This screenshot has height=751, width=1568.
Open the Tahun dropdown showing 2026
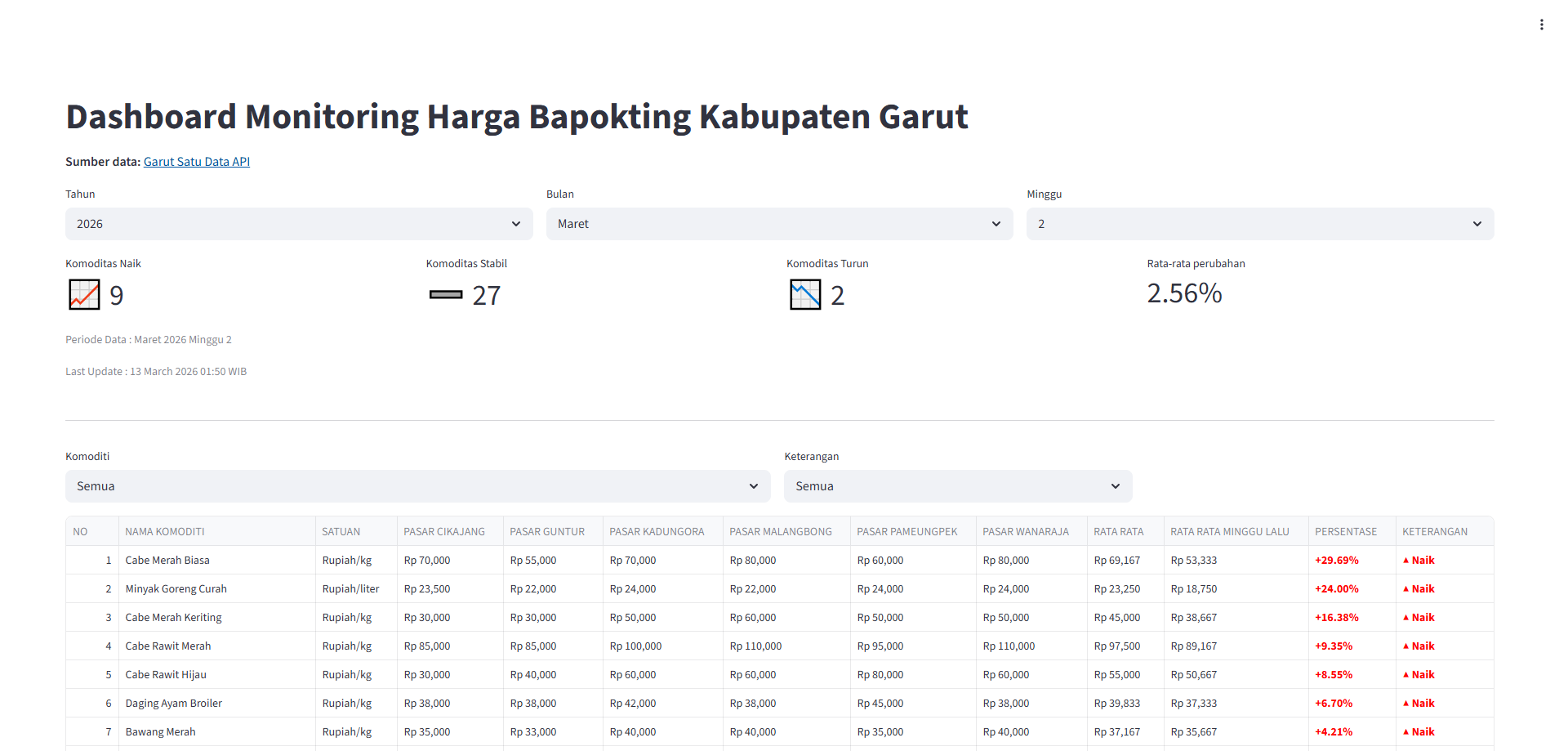pyautogui.click(x=299, y=224)
